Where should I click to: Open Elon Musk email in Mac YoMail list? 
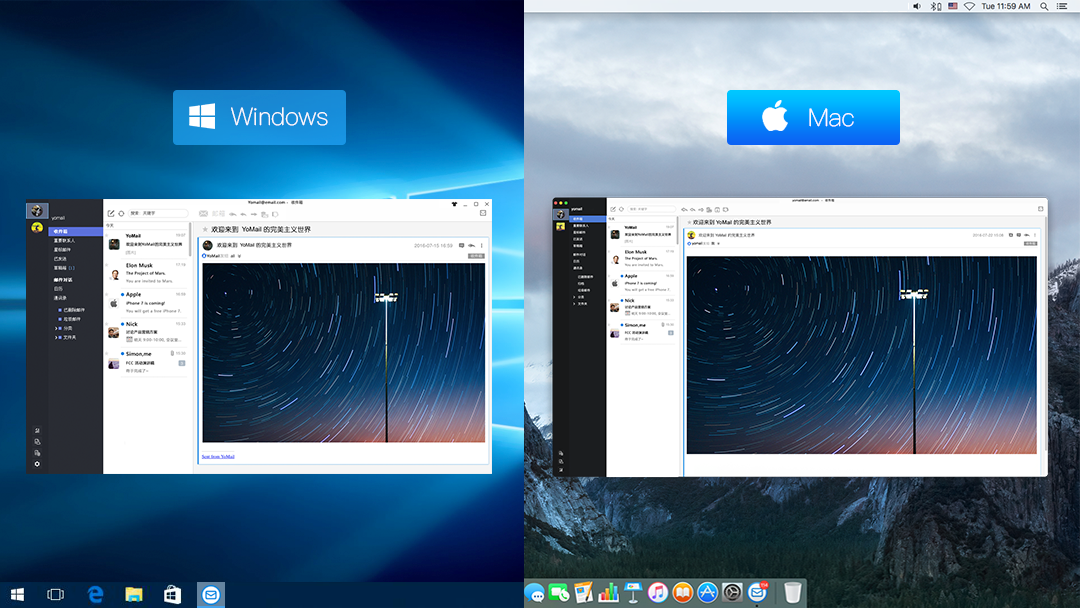click(x=643, y=258)
